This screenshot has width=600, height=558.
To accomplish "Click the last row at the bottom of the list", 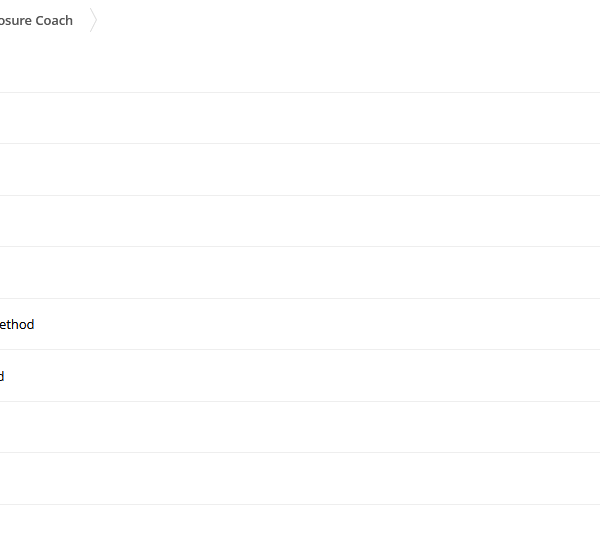I will click(x=300, y=531).
